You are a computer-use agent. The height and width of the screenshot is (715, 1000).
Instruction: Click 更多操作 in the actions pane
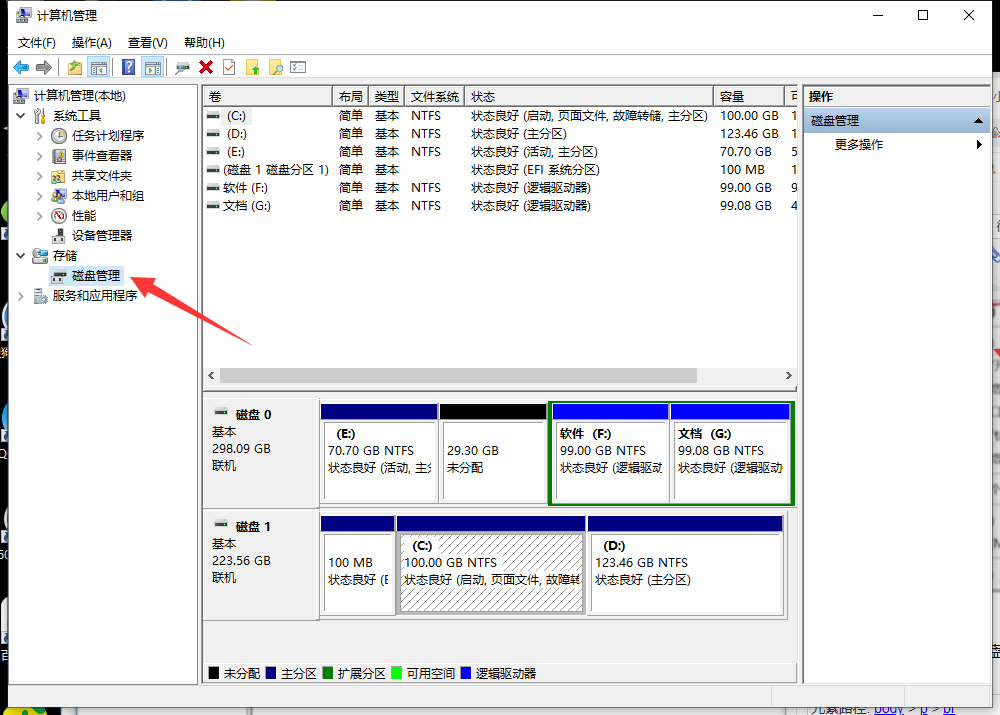[858, 145]
